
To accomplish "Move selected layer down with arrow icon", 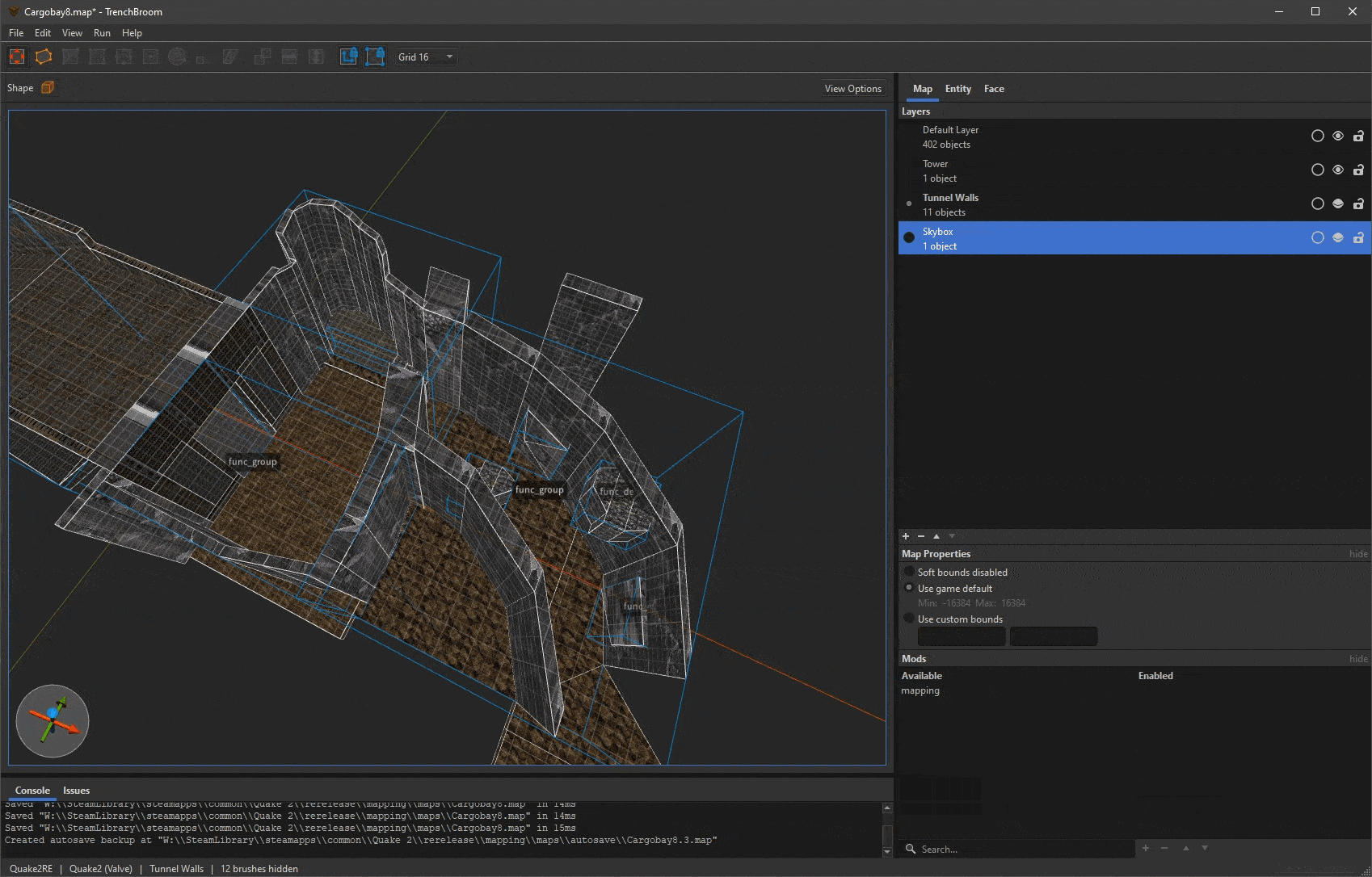I will (x=952, y=536).
